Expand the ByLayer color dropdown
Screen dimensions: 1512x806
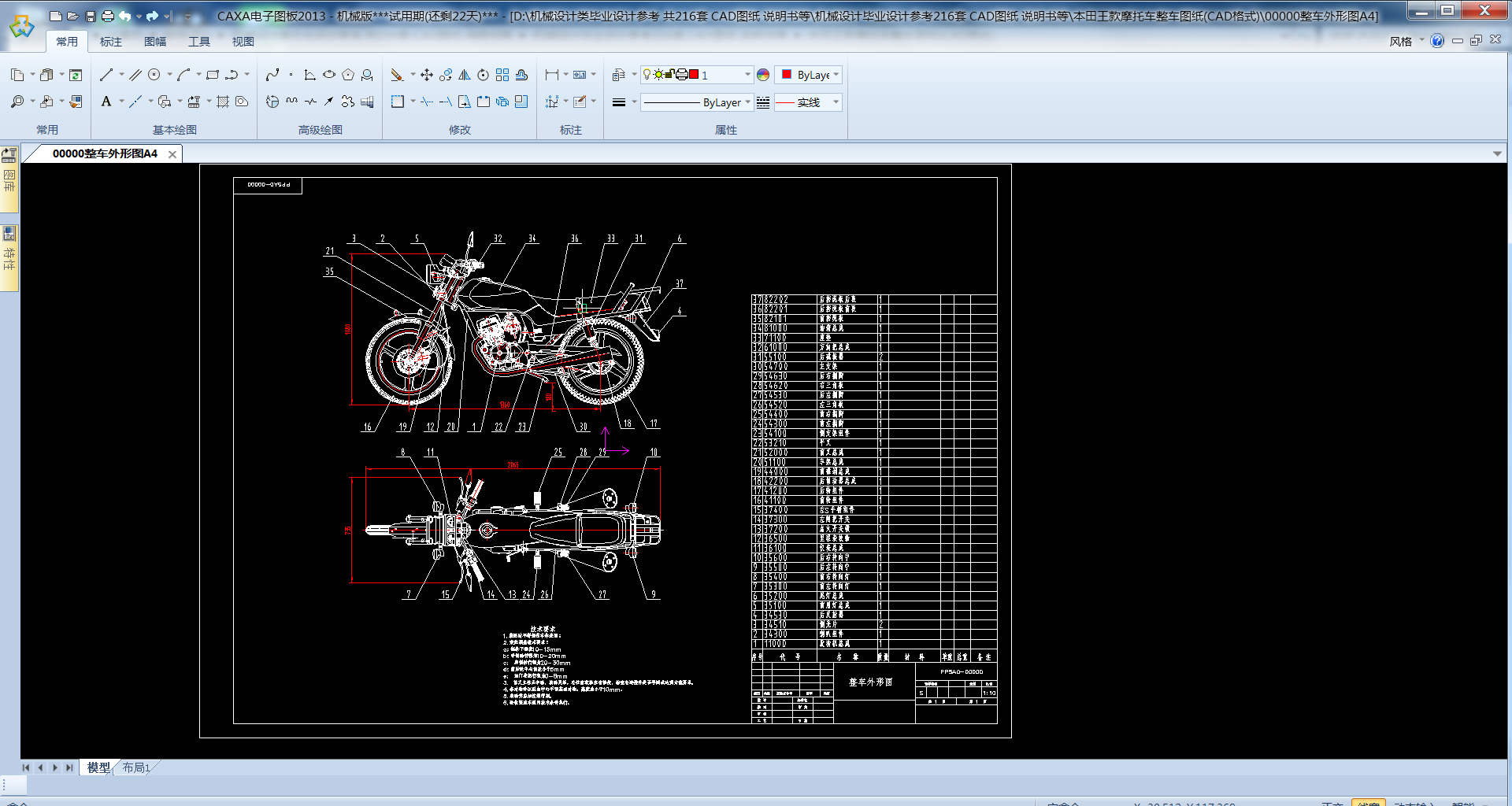(836, 75)
